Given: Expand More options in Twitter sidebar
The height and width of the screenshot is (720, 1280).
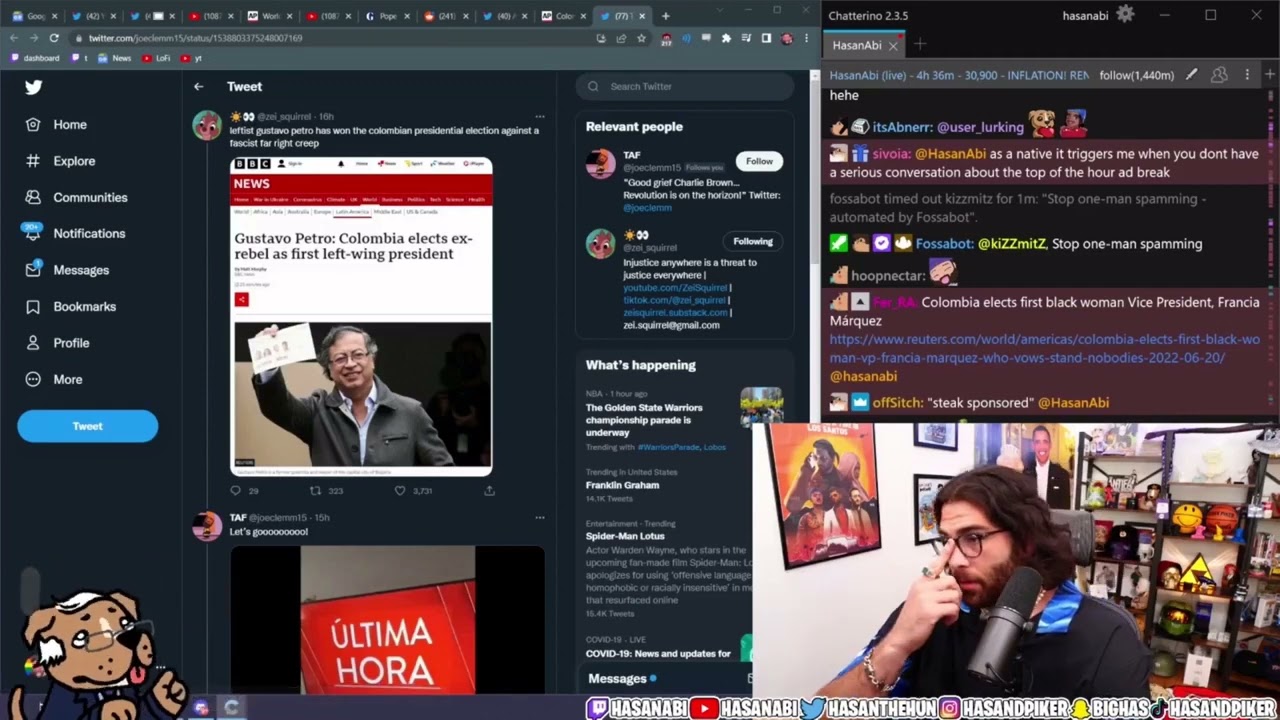Looking at the screenshot, I should pyautogui.click(x=54, y=379).
